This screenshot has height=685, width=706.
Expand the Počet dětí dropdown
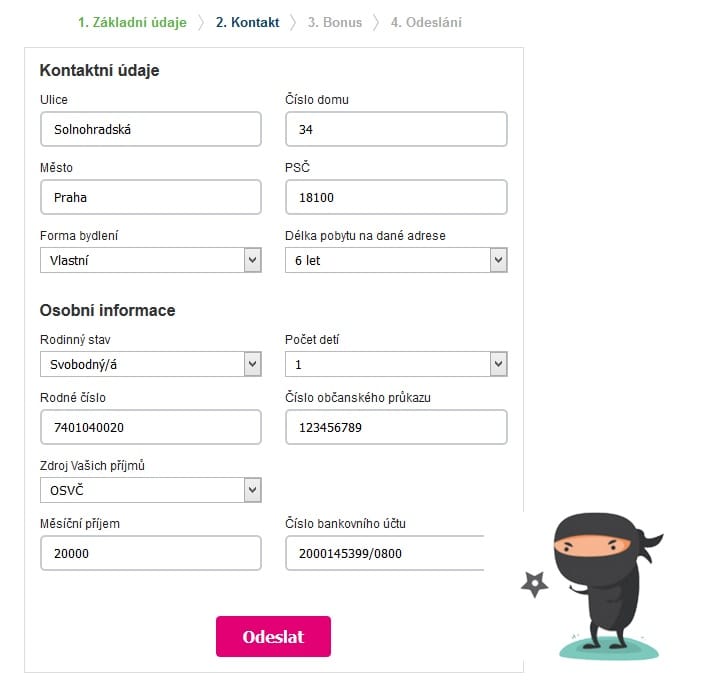tap(396, 364)
